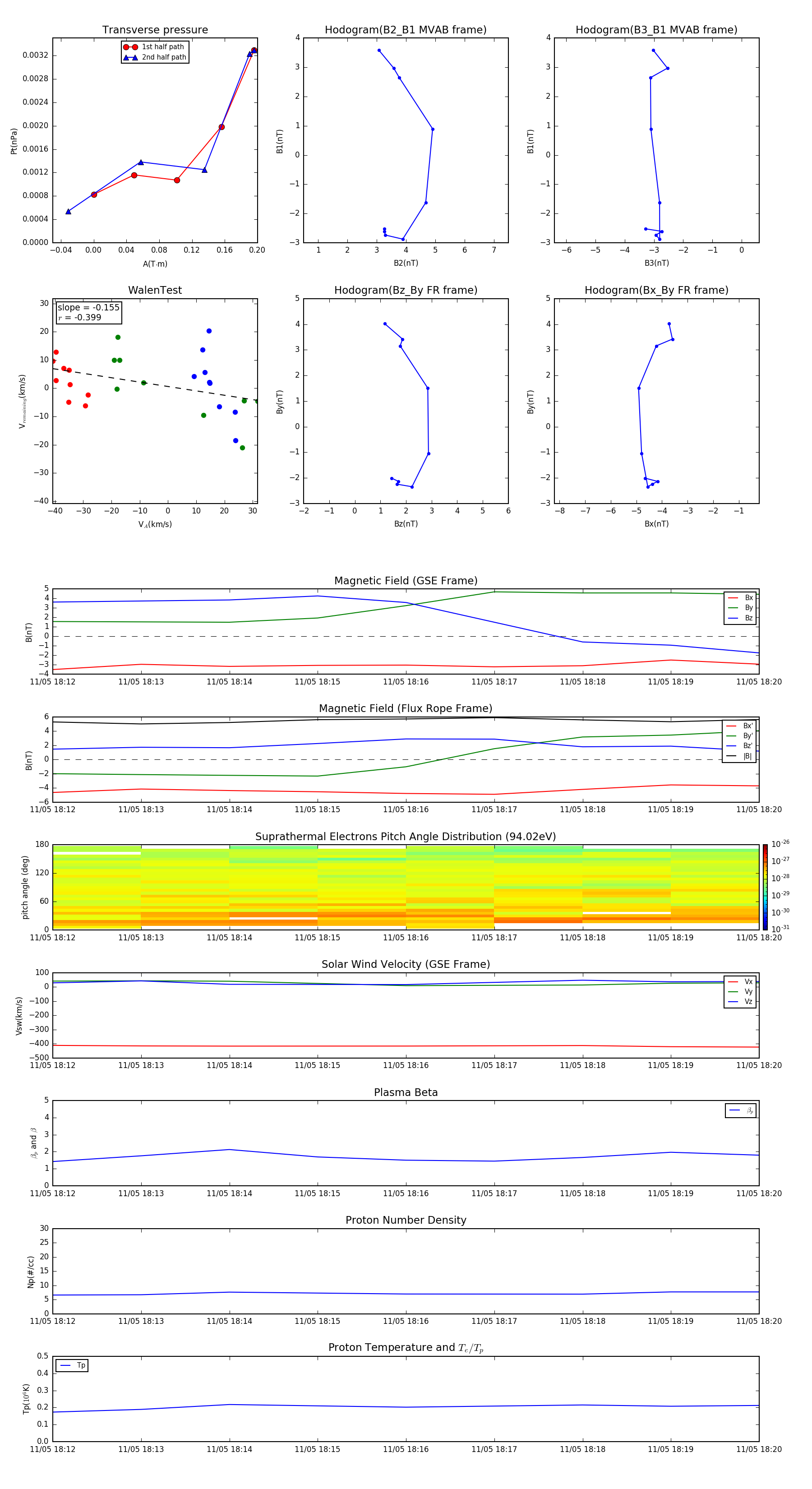Select the "slope = -0.155" annotation text
The height and width of the screenshot is (1489, 812).
point(88,308)
